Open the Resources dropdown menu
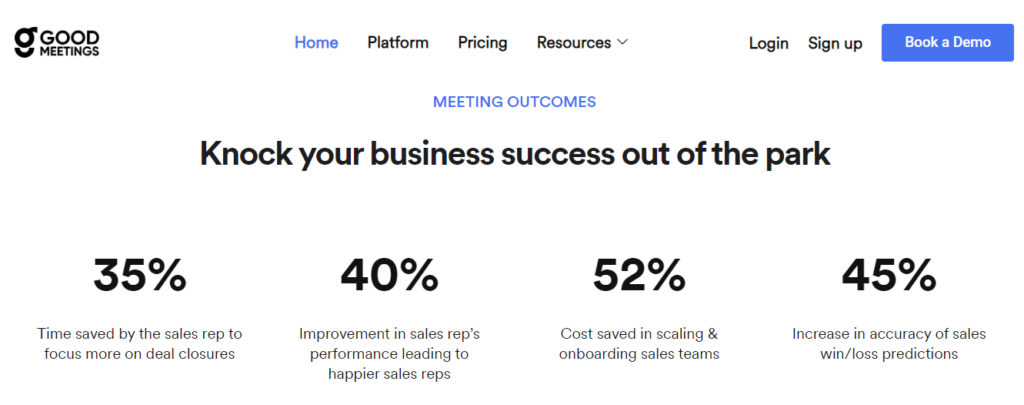 (574, 43)
